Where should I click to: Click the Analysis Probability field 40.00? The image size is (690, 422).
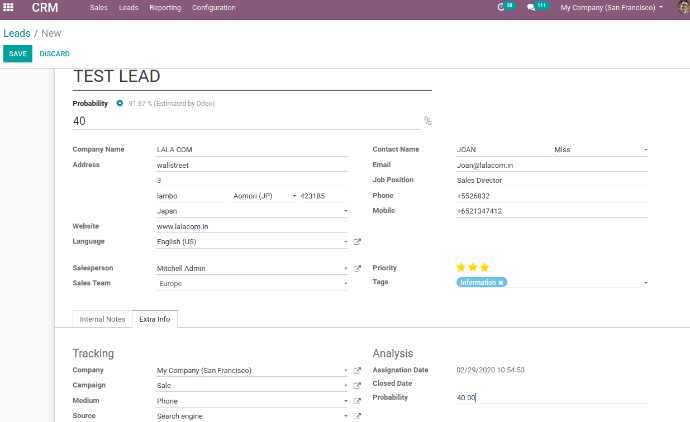tap(552, 397)
